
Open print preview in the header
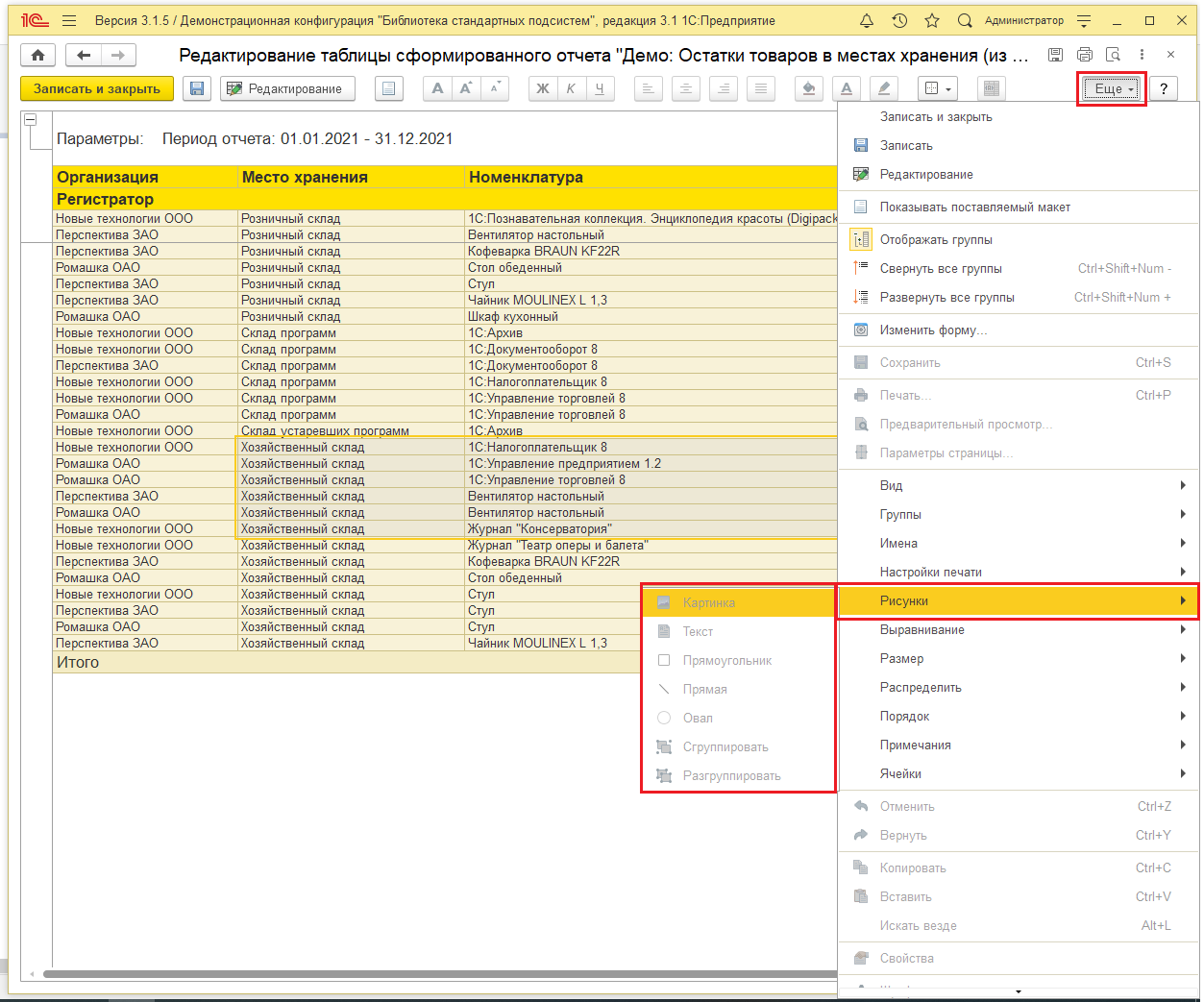pos(1113,55)
